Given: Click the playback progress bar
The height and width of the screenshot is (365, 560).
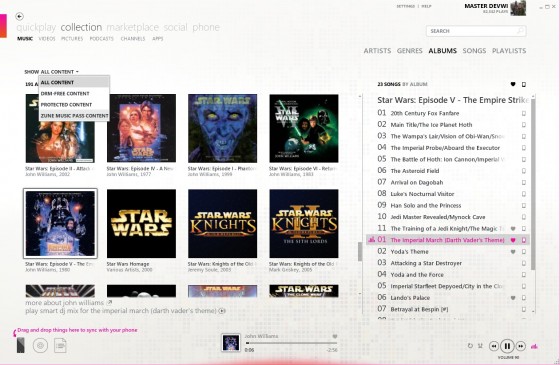Looking at the screenshot, I should (291, 343).
